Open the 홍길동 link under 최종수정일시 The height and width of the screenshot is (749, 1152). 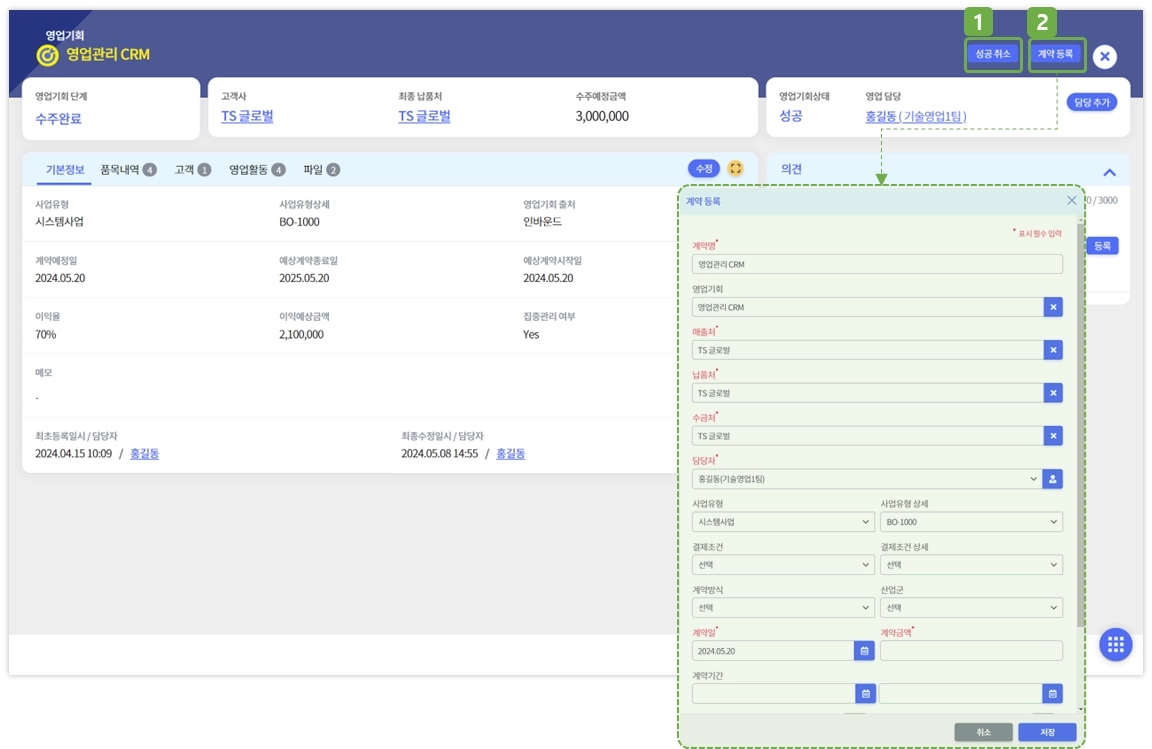511,454
